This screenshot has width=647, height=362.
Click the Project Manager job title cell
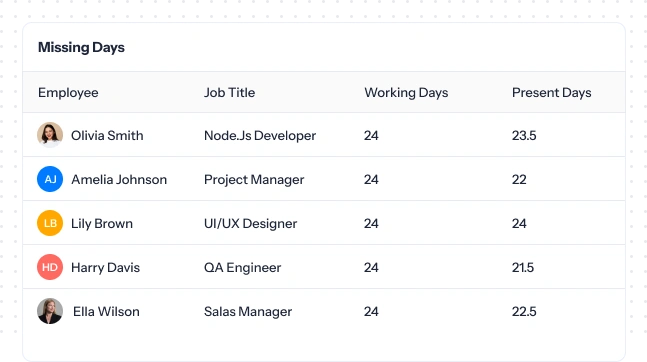[254, 180]
